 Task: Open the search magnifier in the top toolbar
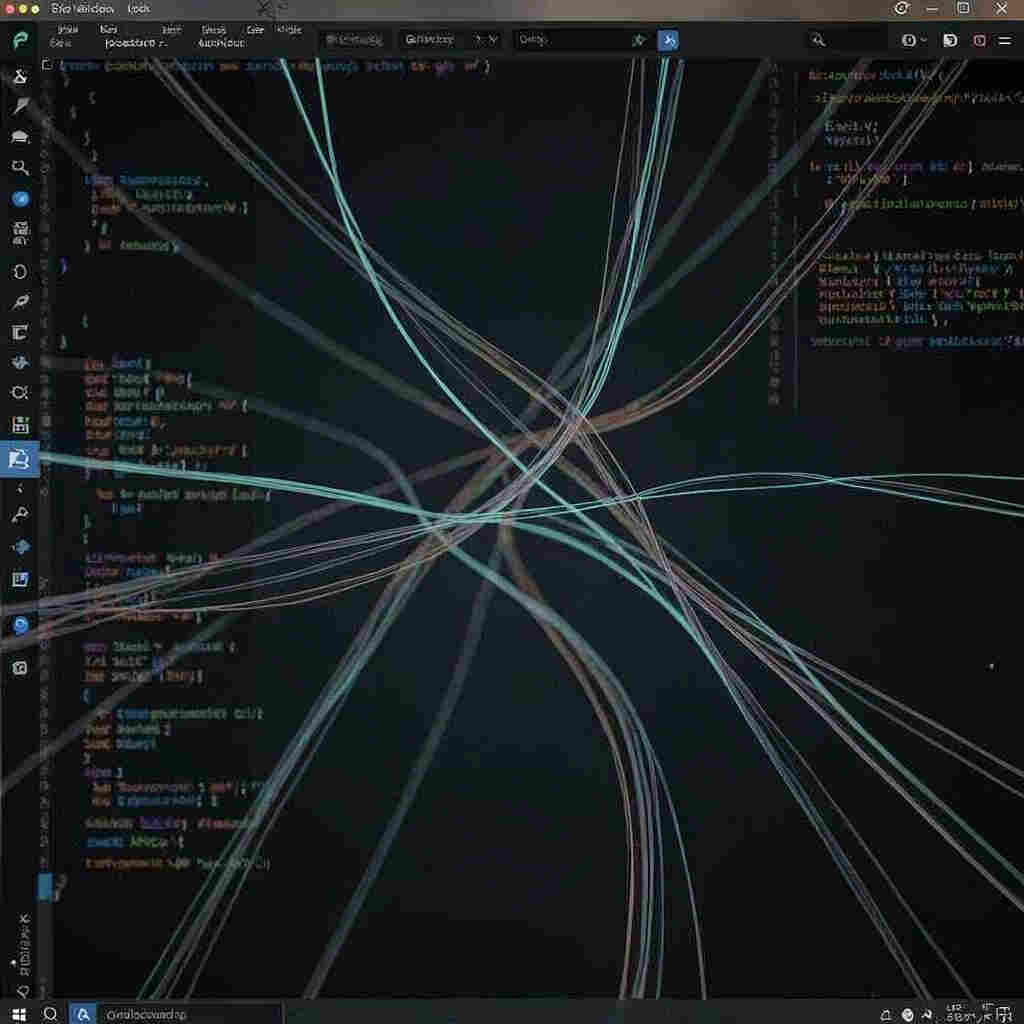click(818, 40)
